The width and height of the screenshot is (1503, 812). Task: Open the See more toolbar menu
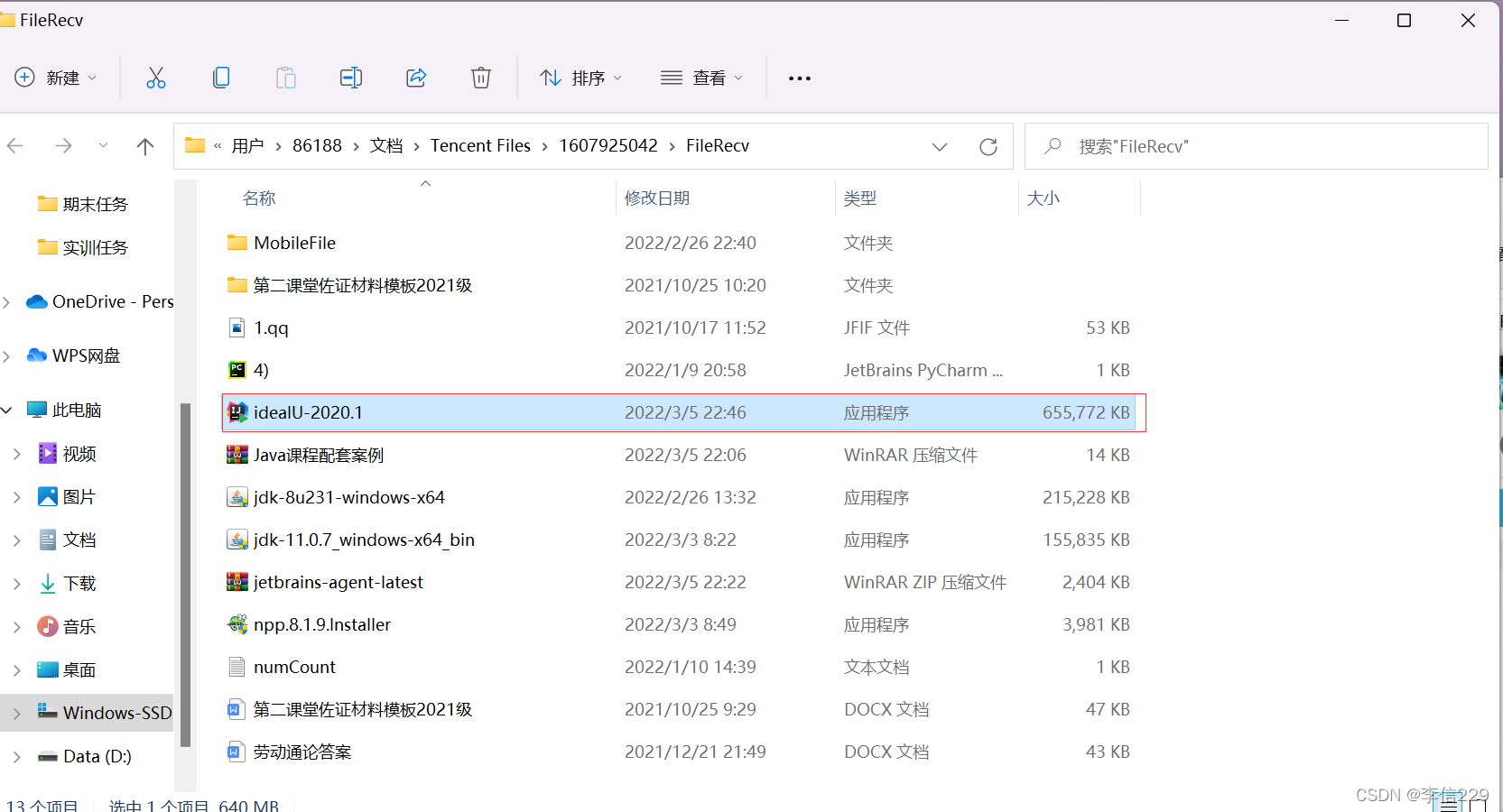click(x=798, y=78)
